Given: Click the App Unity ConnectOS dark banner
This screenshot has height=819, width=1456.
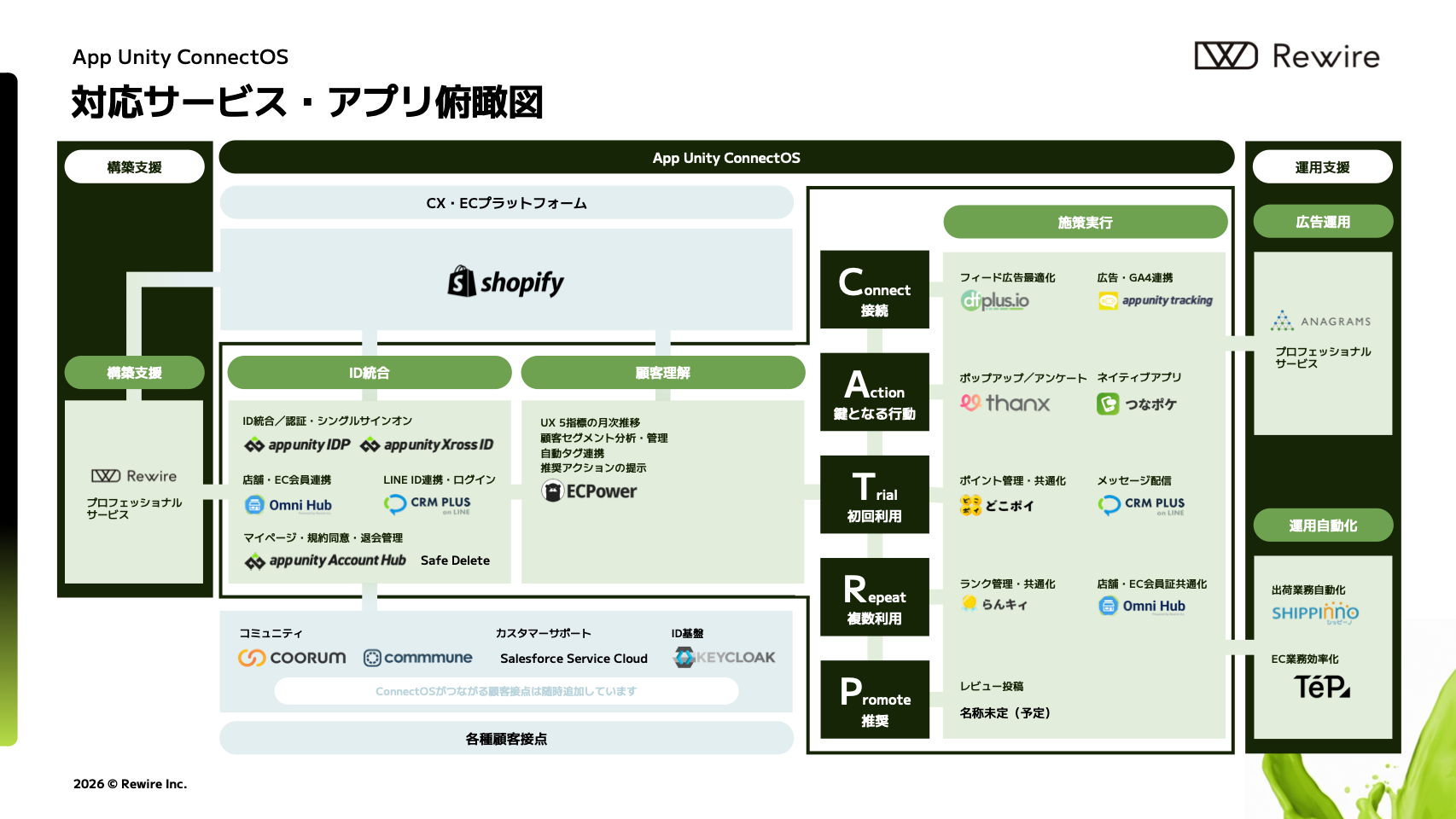Looking at the screenshot, I should click(726, 158).
